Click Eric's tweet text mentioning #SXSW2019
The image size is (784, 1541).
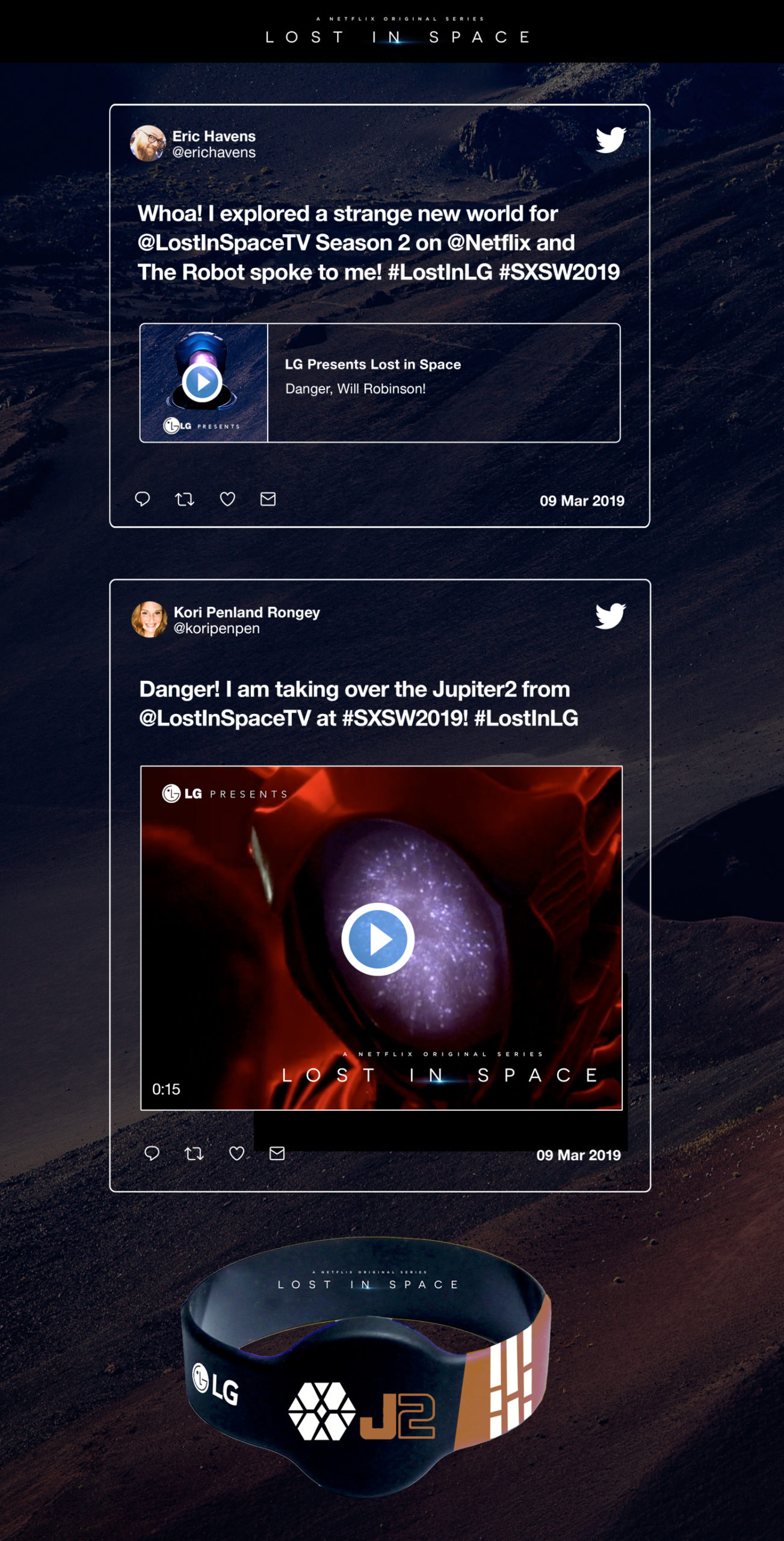[378, 243]
